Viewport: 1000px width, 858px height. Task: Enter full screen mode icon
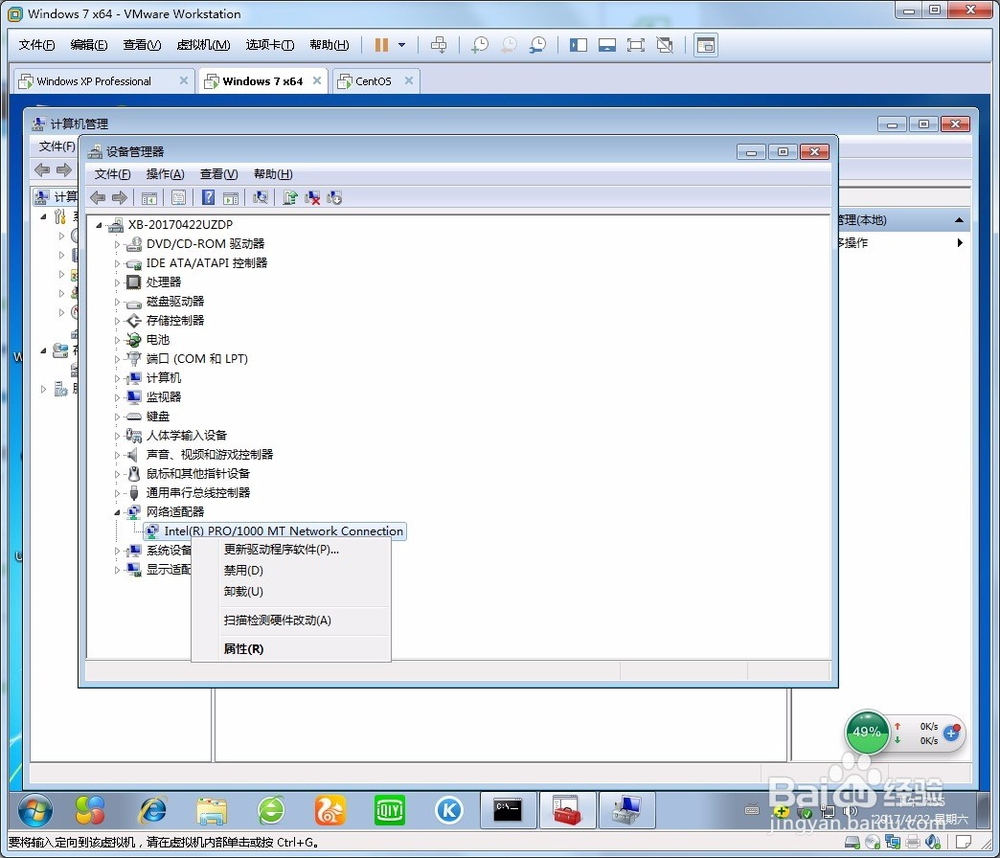636,45
